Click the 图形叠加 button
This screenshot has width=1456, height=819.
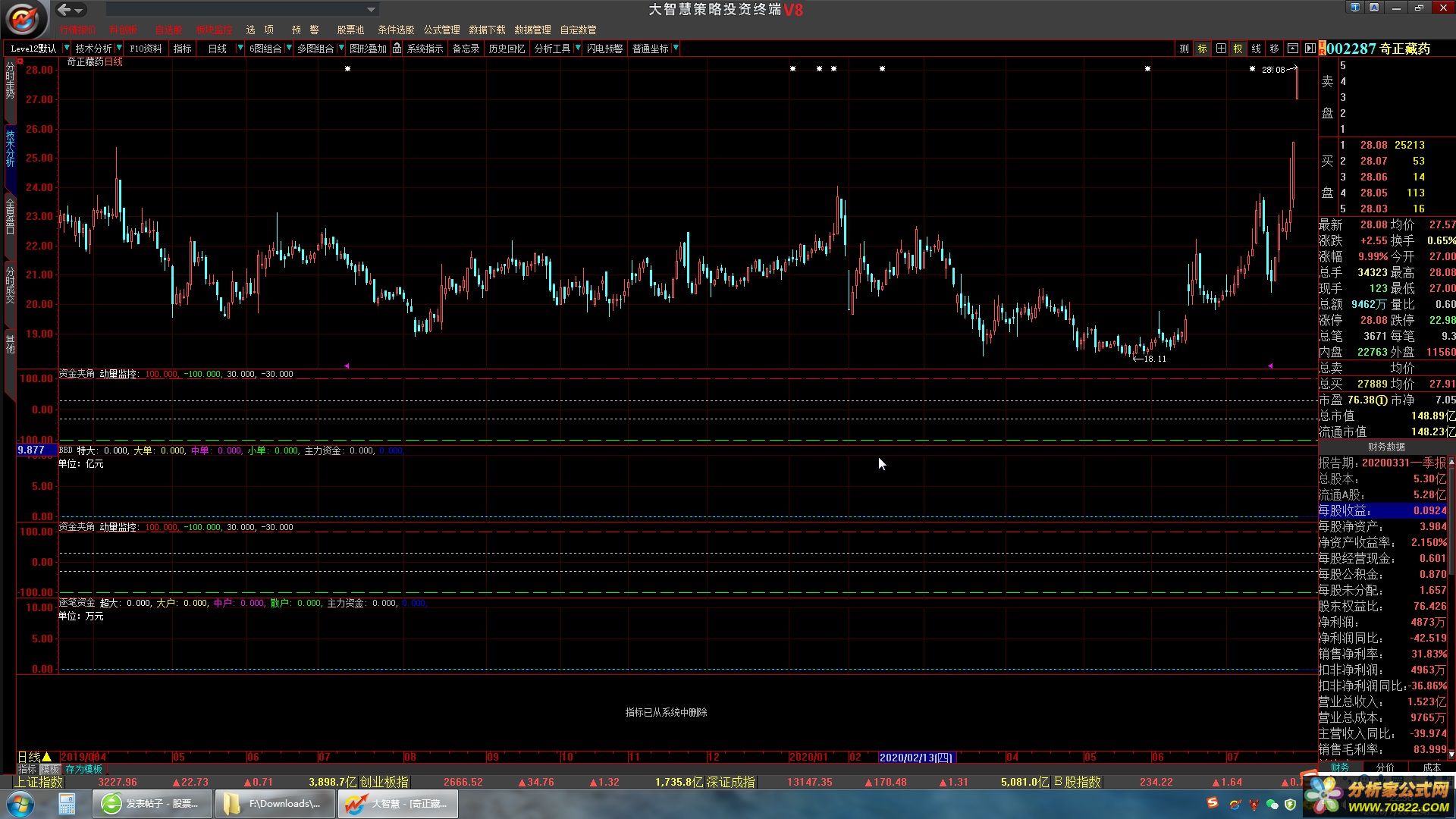click(368, 49)
